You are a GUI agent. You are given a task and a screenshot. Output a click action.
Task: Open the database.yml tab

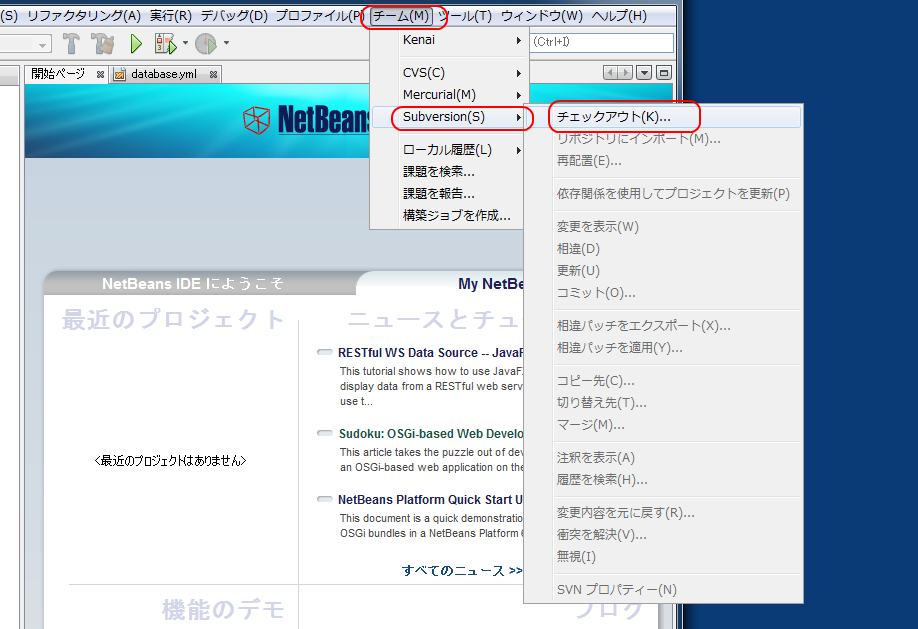tap(163, 74)
